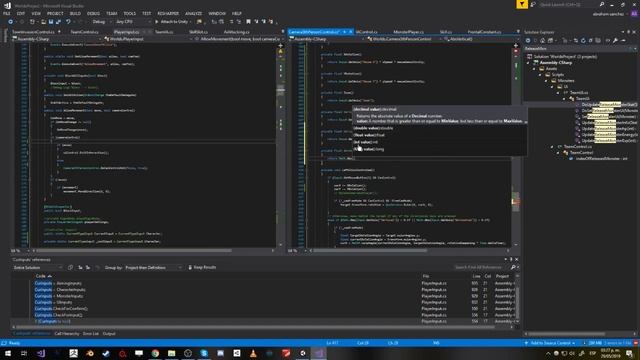Open VLC from the taskbar
640x360 pixels.
(x=253, y=353)
